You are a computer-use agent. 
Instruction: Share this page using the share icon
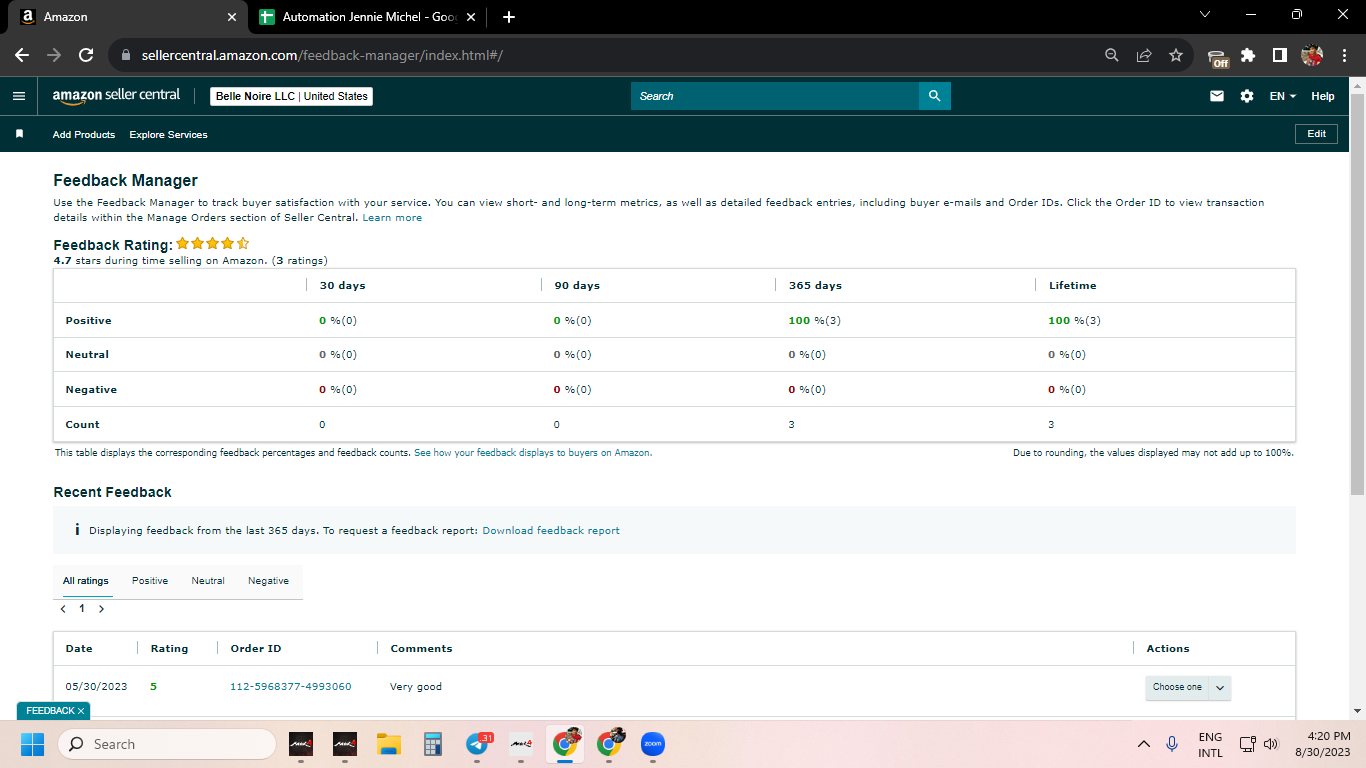[x=1144, y=55]
